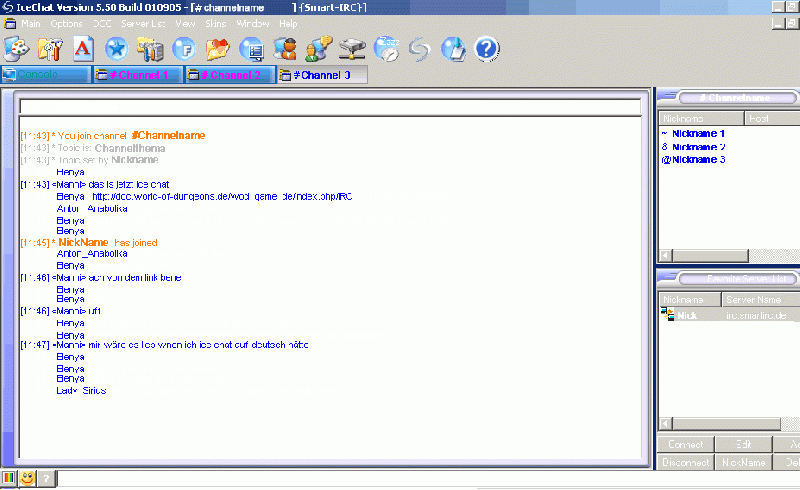The width and height of the screenshot is (800, 490).
Task: Click the blue star favorites icon
Action: tap(116, 49)
